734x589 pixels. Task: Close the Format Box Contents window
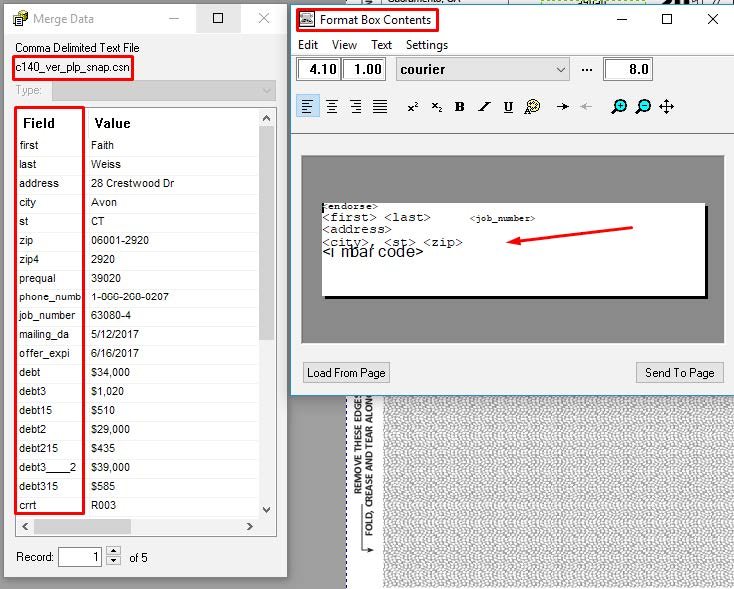(x=712, y=19)
